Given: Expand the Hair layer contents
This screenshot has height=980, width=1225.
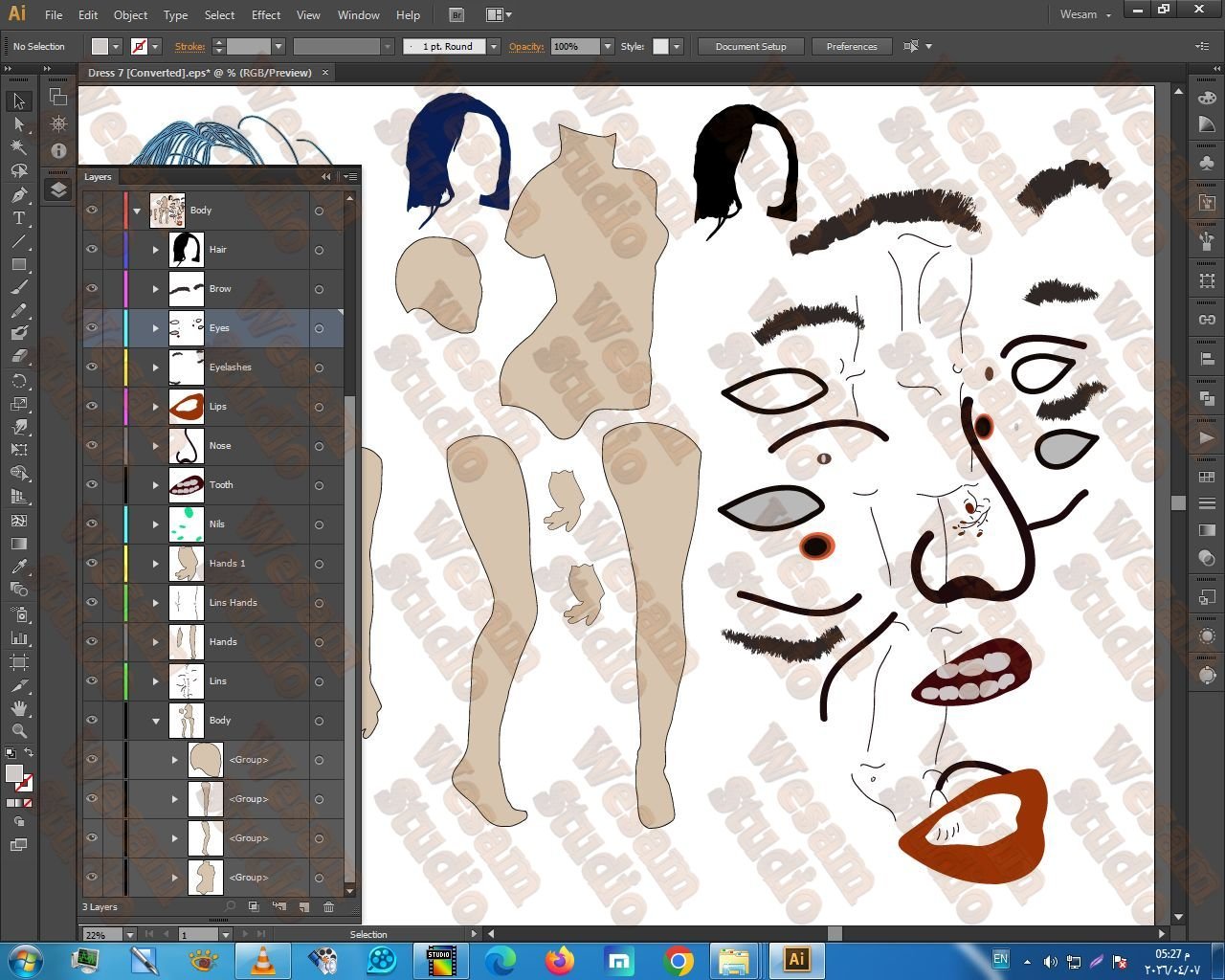Looking at the screenshot, I should [x=156, y=250].
